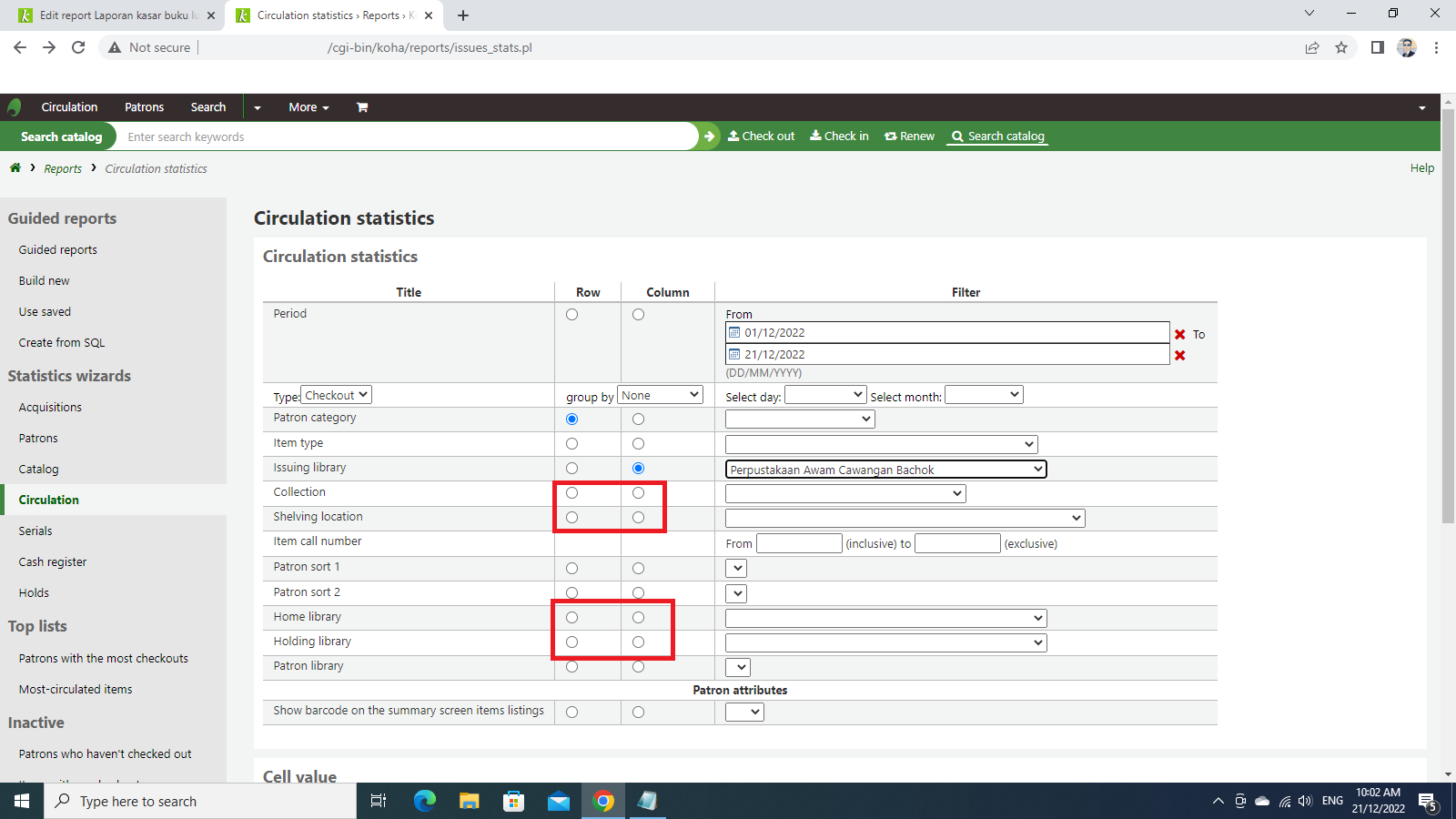The width and height of the screenshot is (1456, 819).
Task: Click the catalog search keywords field
Action: tap(409, 136)
